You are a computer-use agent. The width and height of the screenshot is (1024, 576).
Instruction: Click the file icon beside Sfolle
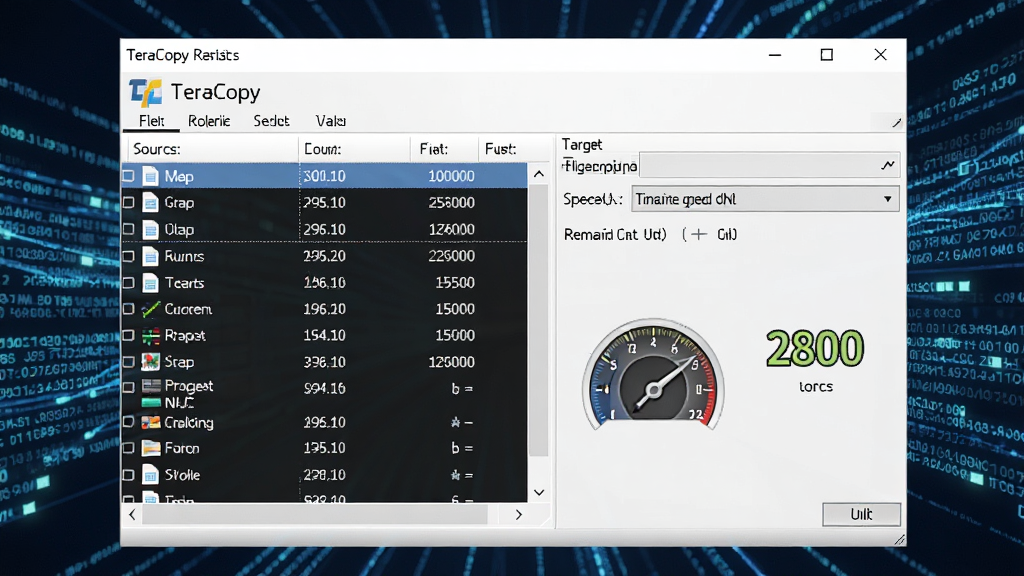coord(150,475)
